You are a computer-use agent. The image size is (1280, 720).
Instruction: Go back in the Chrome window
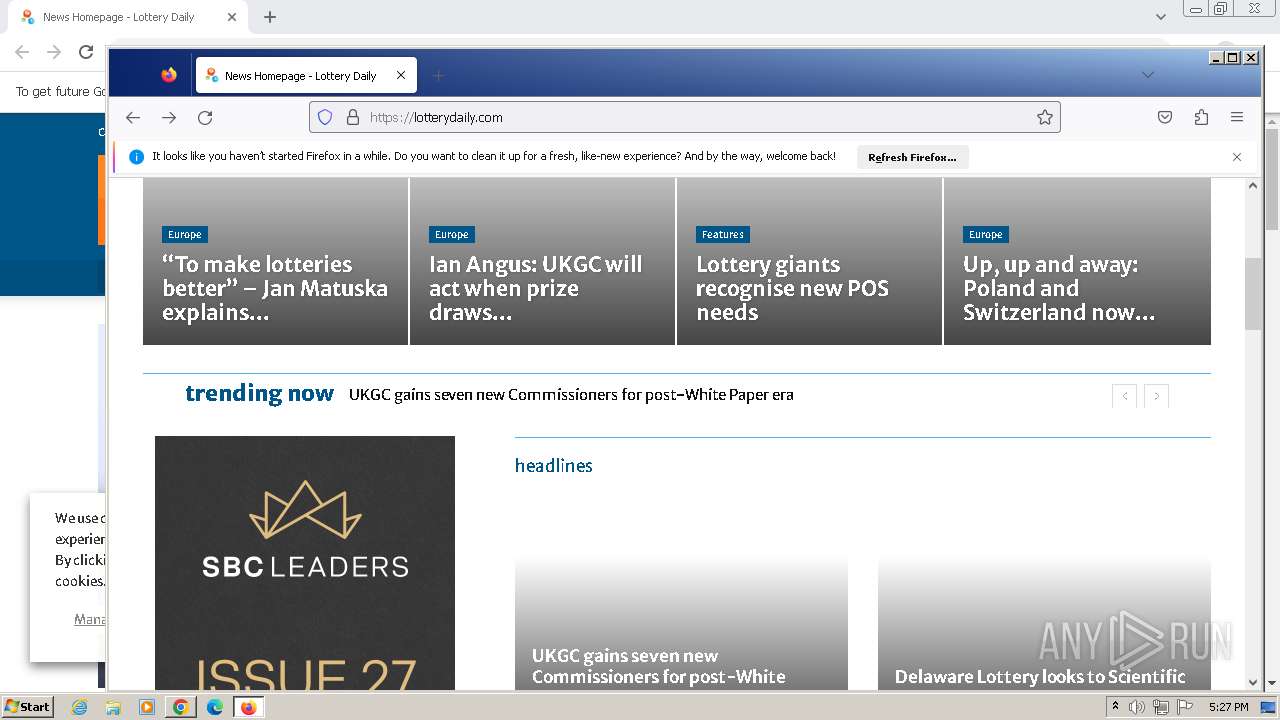coord(22,52)
